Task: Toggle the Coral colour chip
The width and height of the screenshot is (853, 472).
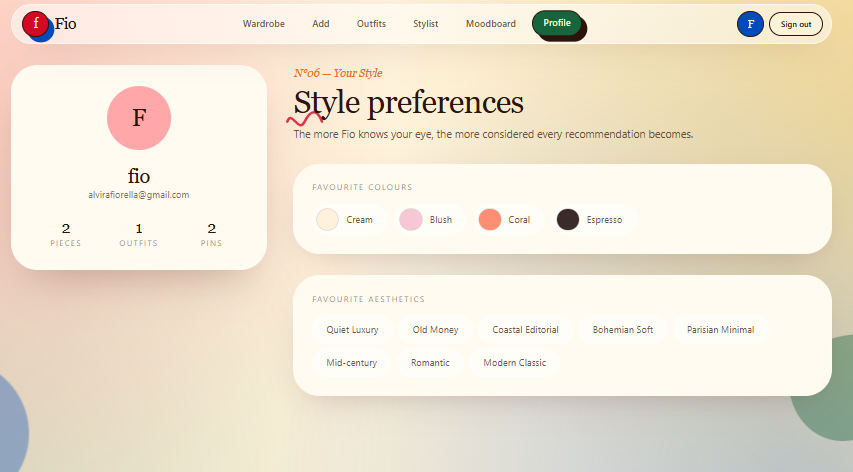Action: (509, 220)
